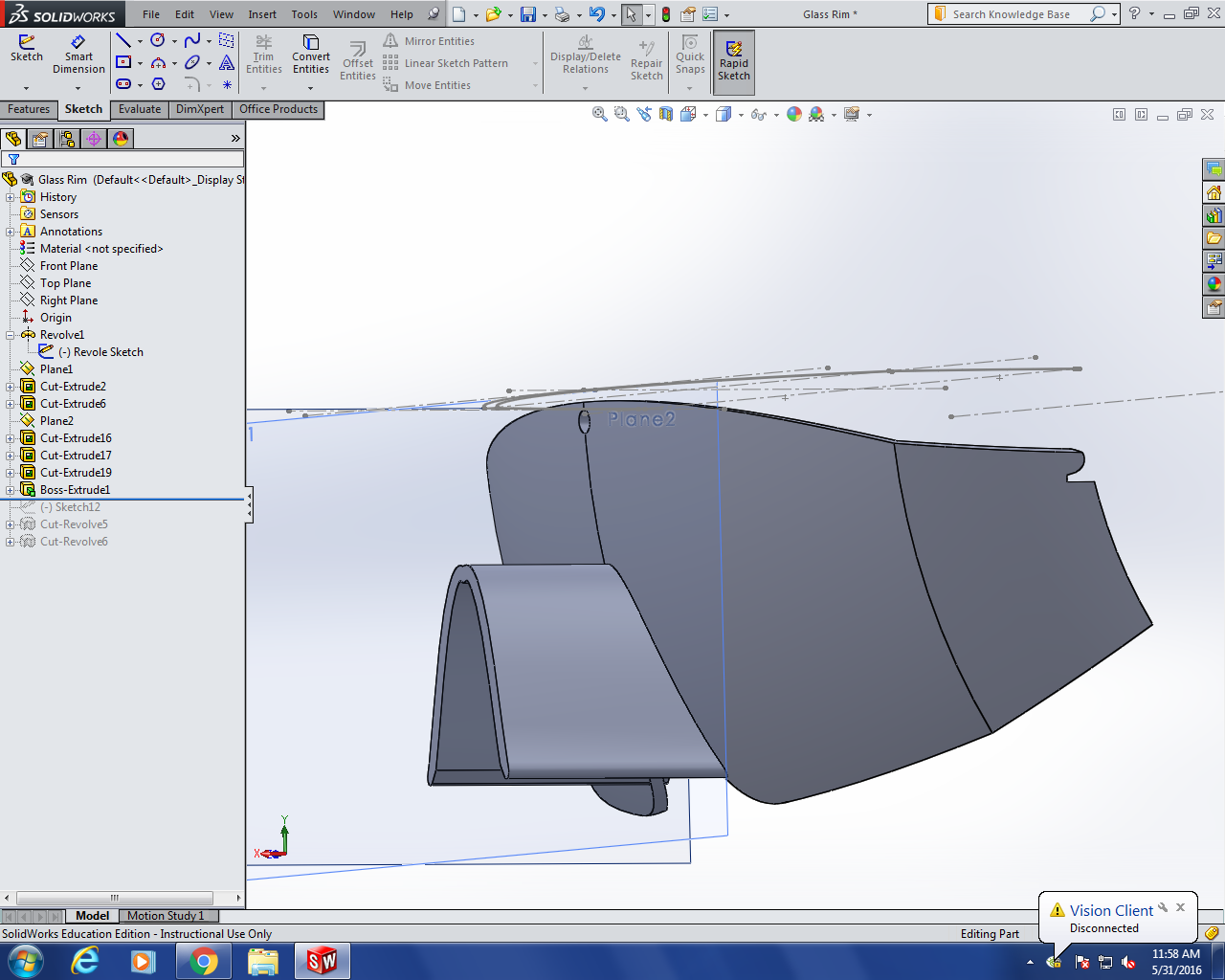Click Zoom to Fit in view toolbar

click(600, 115)
